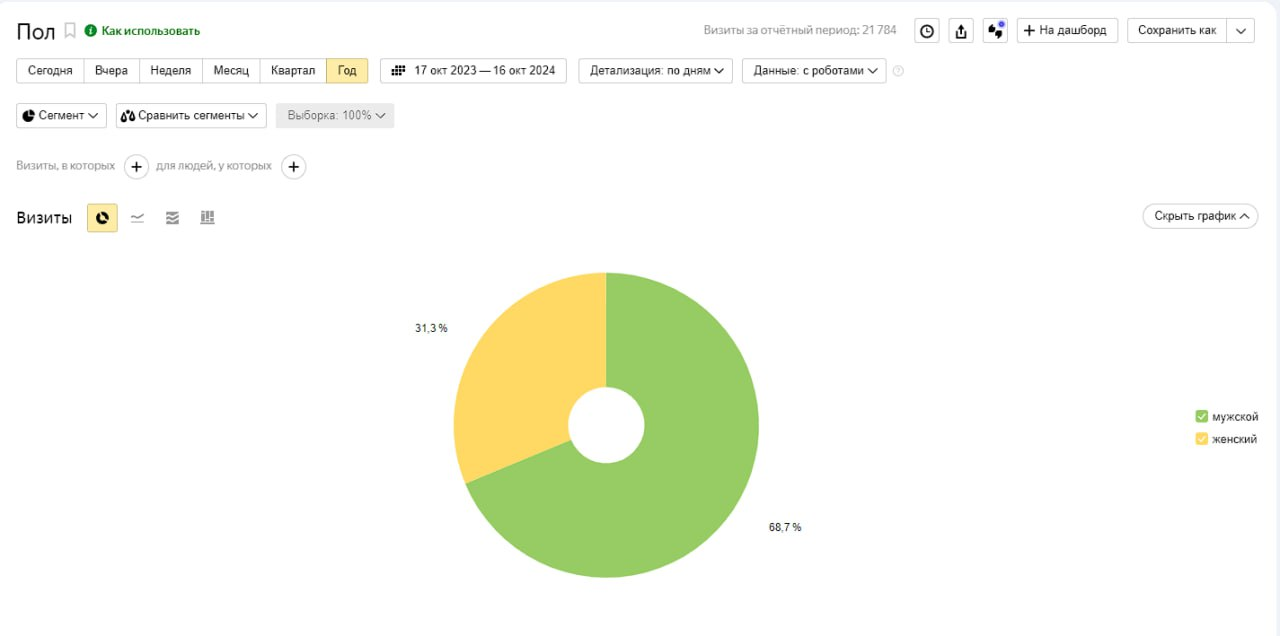Expand the arrow next to Сохранить как
The height and width of the screenshot is (636, 1280).
click(1241, 31)
